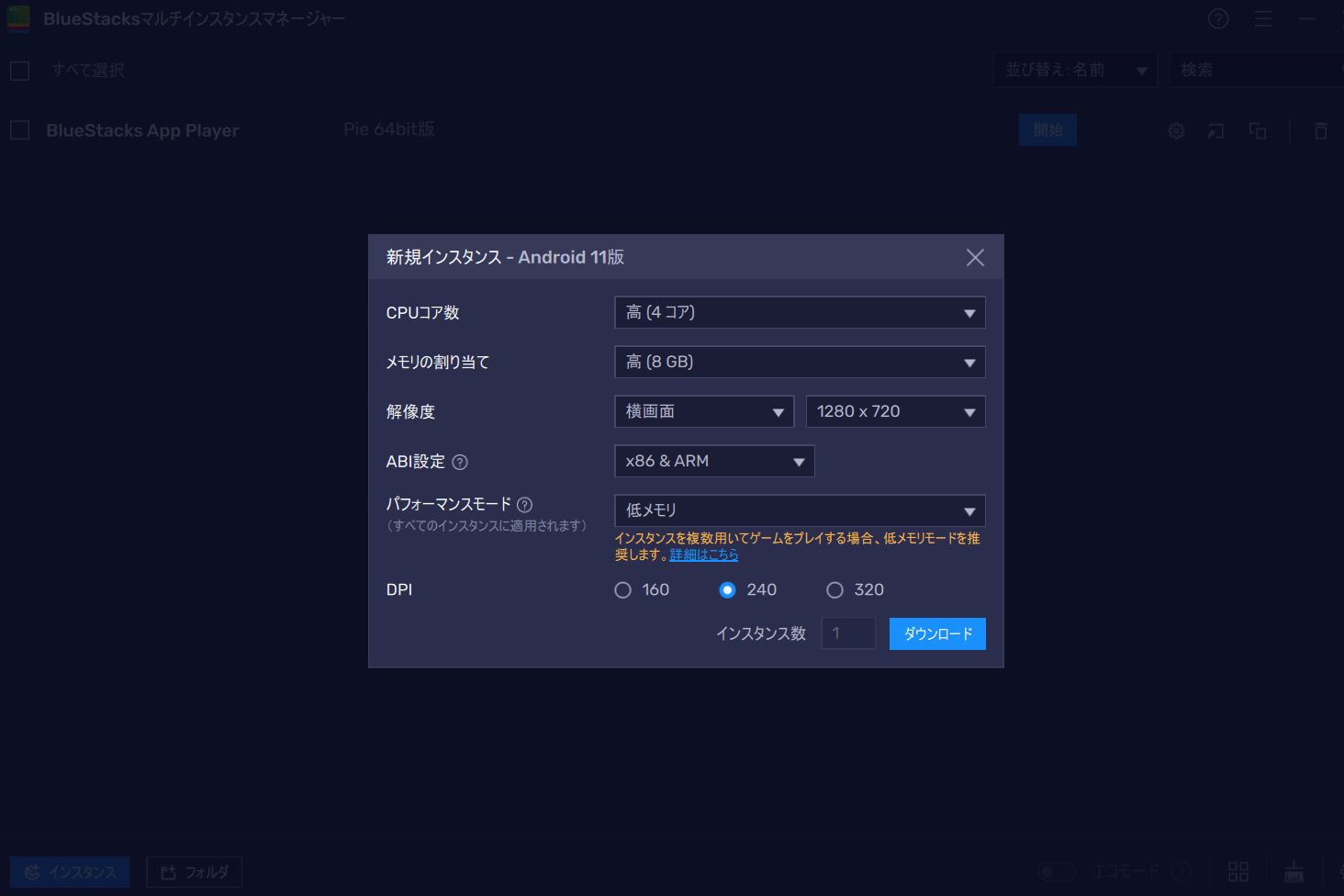The image size is (1344, 896).
Task: Open the CPU cores dropdown
Action: pyautogui.click(x=800, y=313)
